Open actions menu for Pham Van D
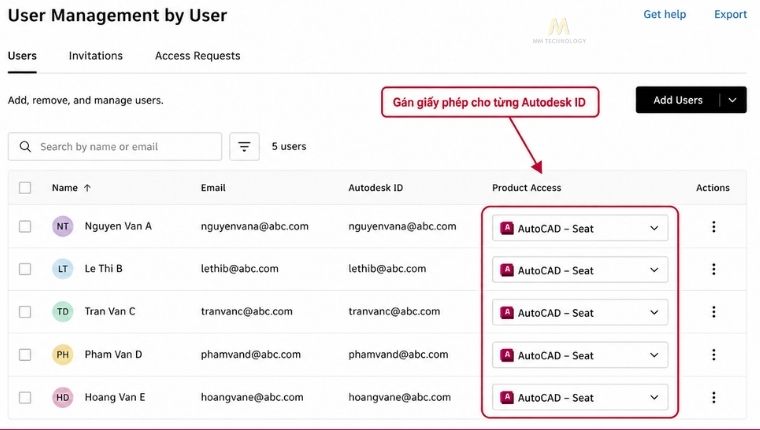Viewport: 760px width, 430px height. (x=713, y=354)
